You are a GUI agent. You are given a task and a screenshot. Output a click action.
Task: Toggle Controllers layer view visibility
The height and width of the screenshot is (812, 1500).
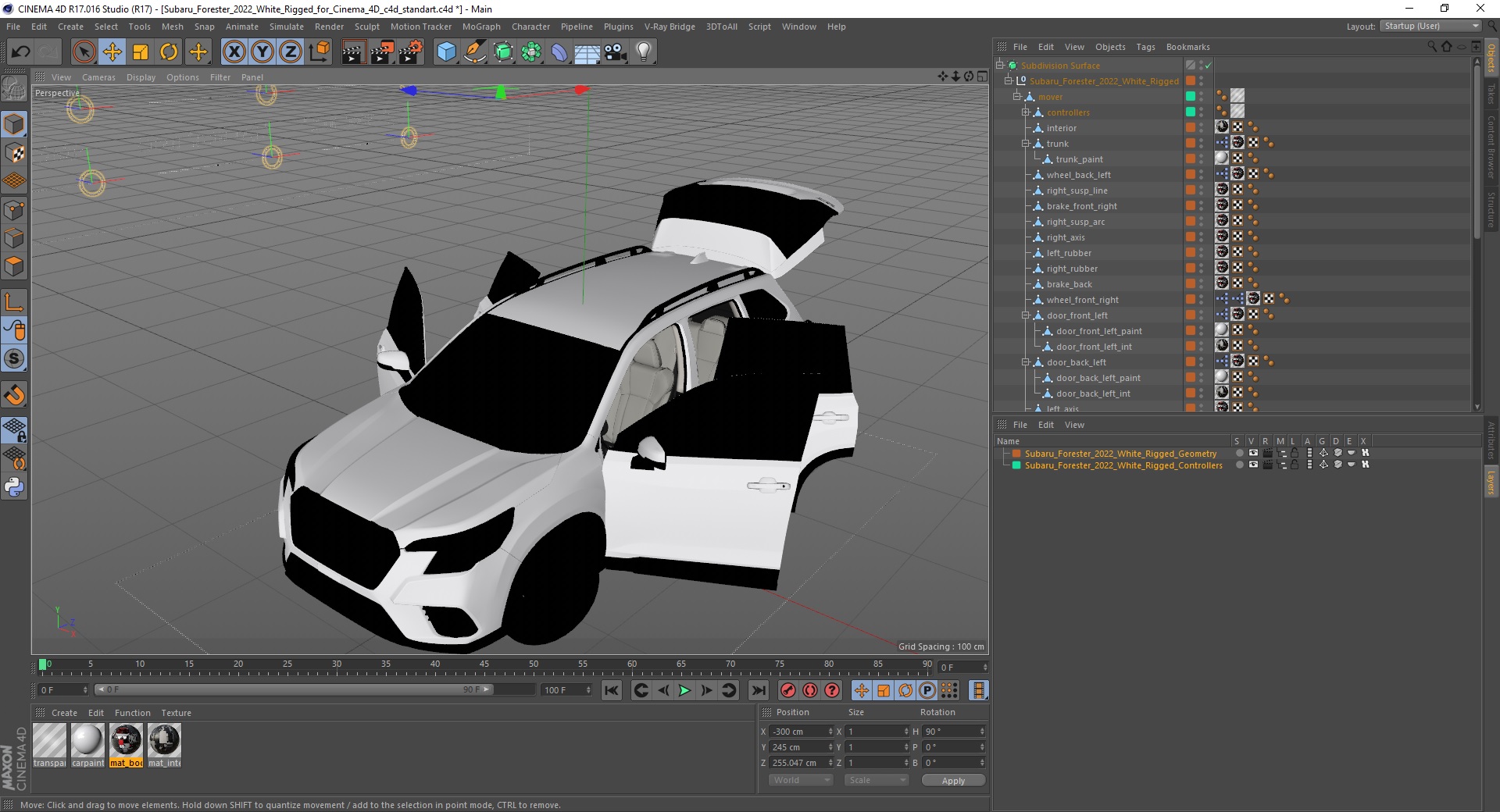1253,465
